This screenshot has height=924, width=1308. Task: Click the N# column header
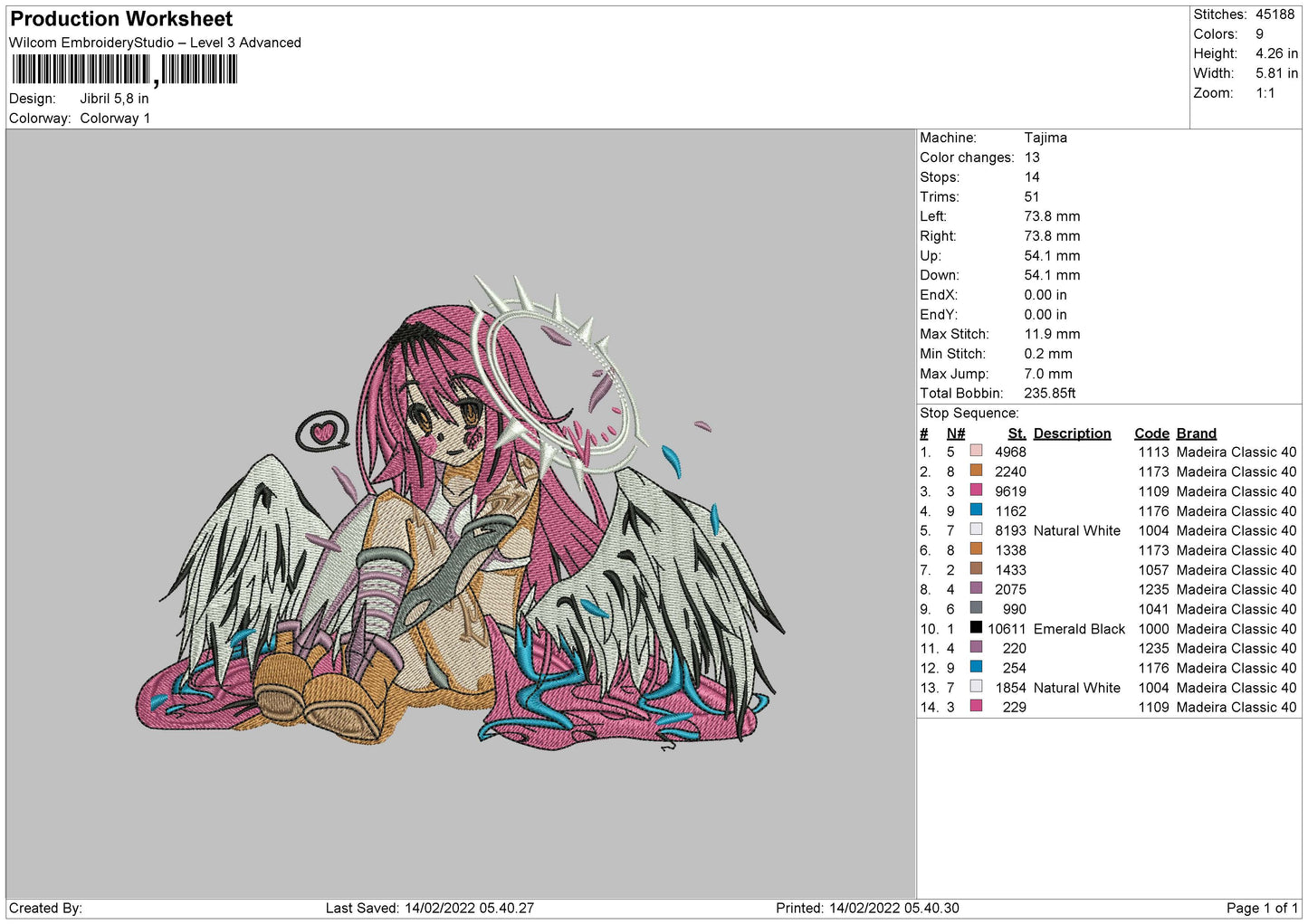coord(955,433)
